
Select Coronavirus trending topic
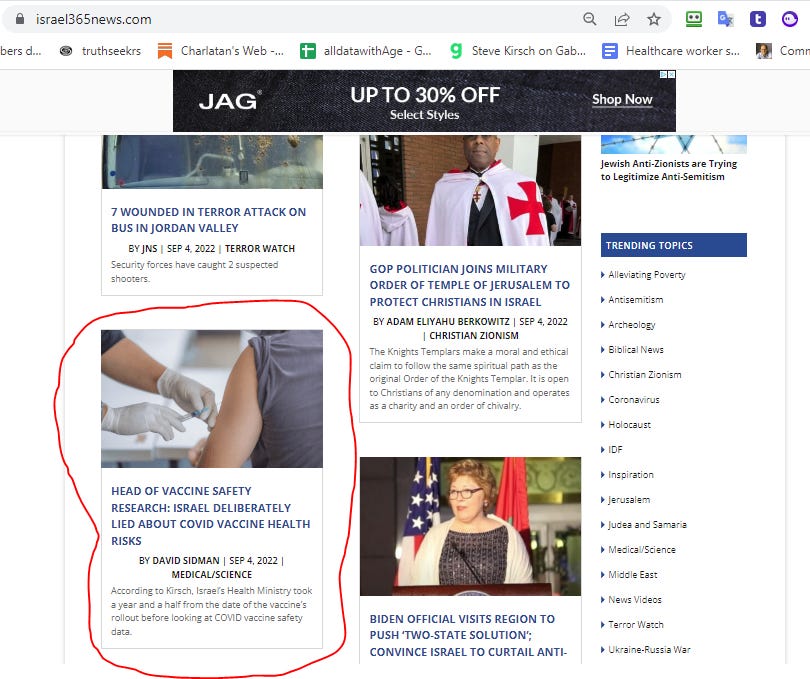(633, 399)
